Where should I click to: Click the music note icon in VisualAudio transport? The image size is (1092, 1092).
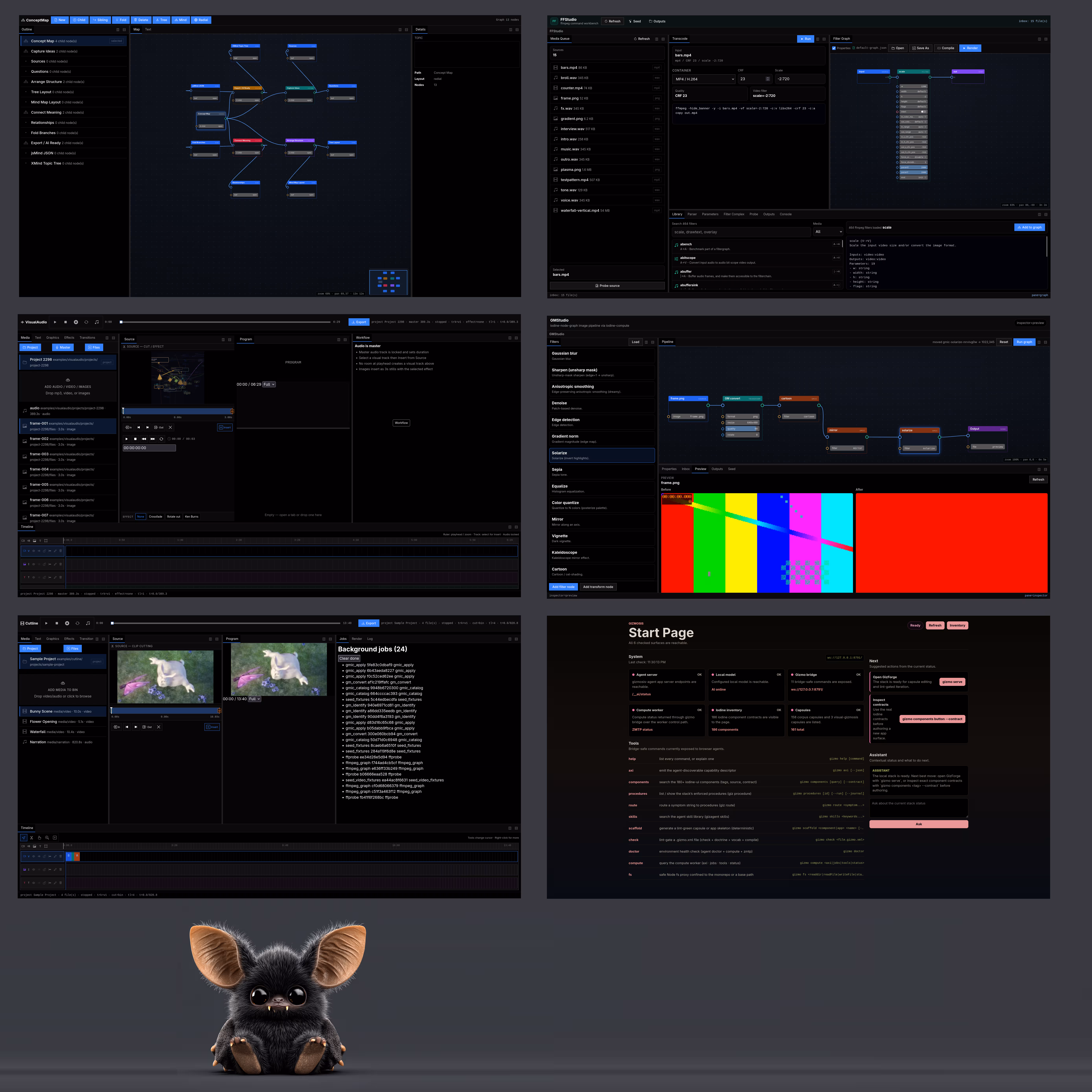click(97, 322)
